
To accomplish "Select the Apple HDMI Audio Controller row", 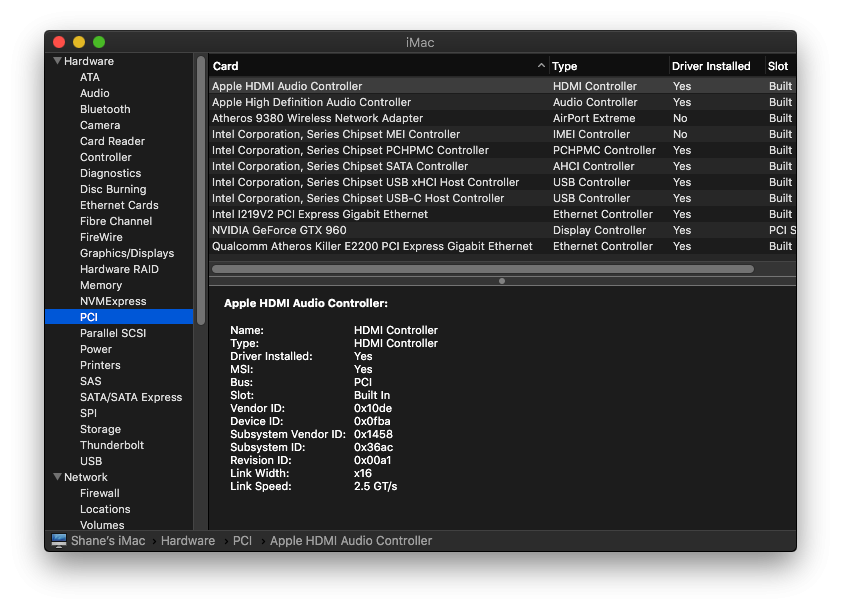I will click(x=502, y=86).
